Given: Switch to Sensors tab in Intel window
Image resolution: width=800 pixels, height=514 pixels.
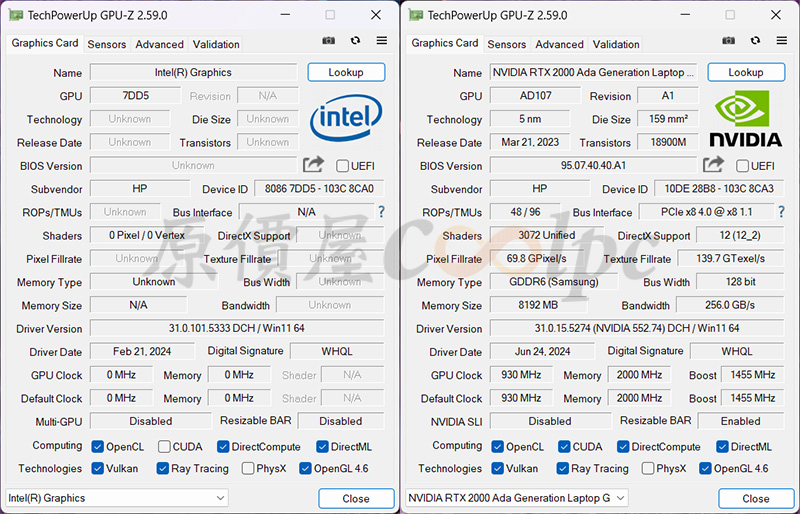Looking at the screenshot, I should tap(107, 44).
